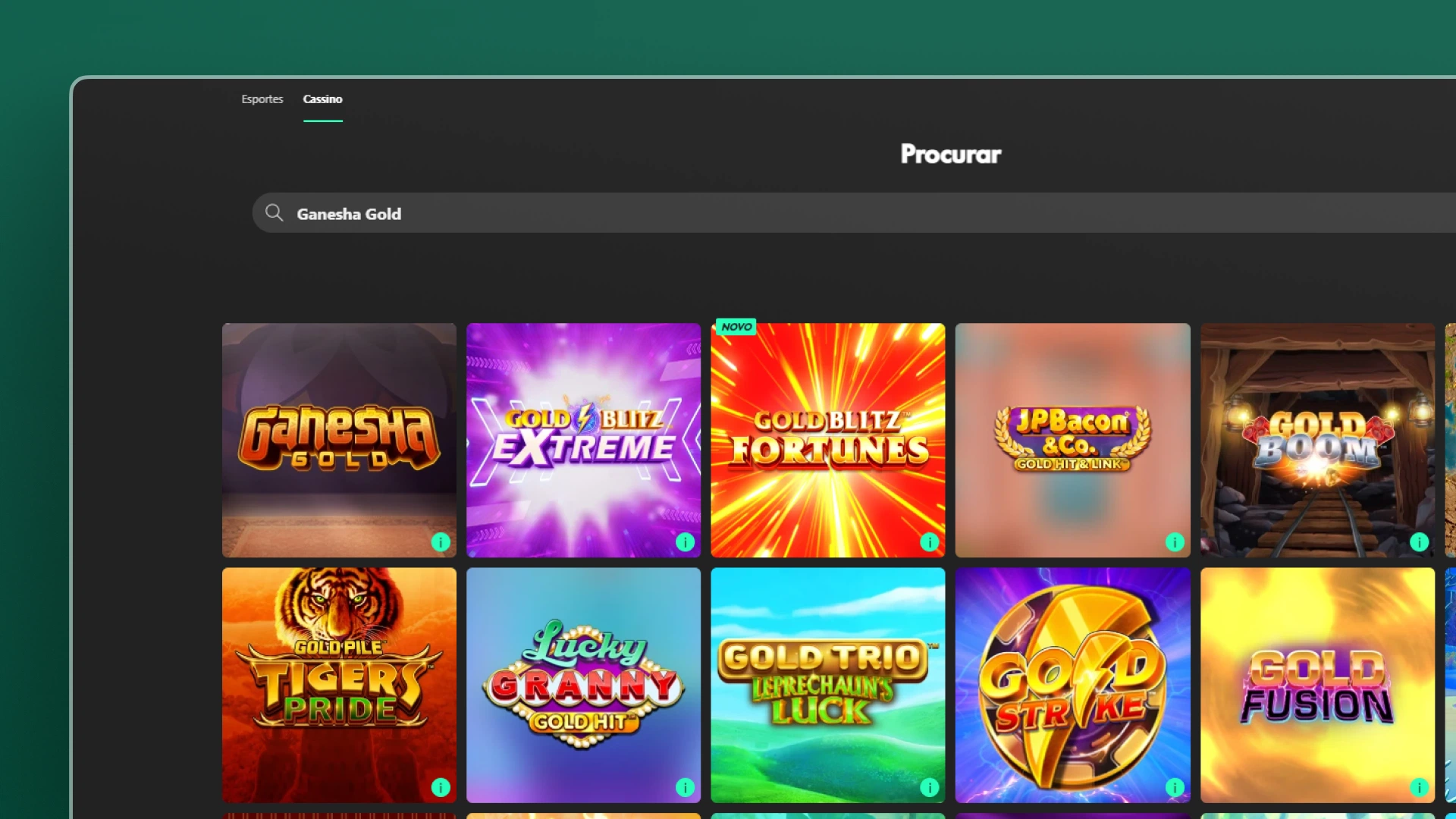Open info for Gold Blitz Fortunes
1456x819 pixels.
tap(930, 542)
